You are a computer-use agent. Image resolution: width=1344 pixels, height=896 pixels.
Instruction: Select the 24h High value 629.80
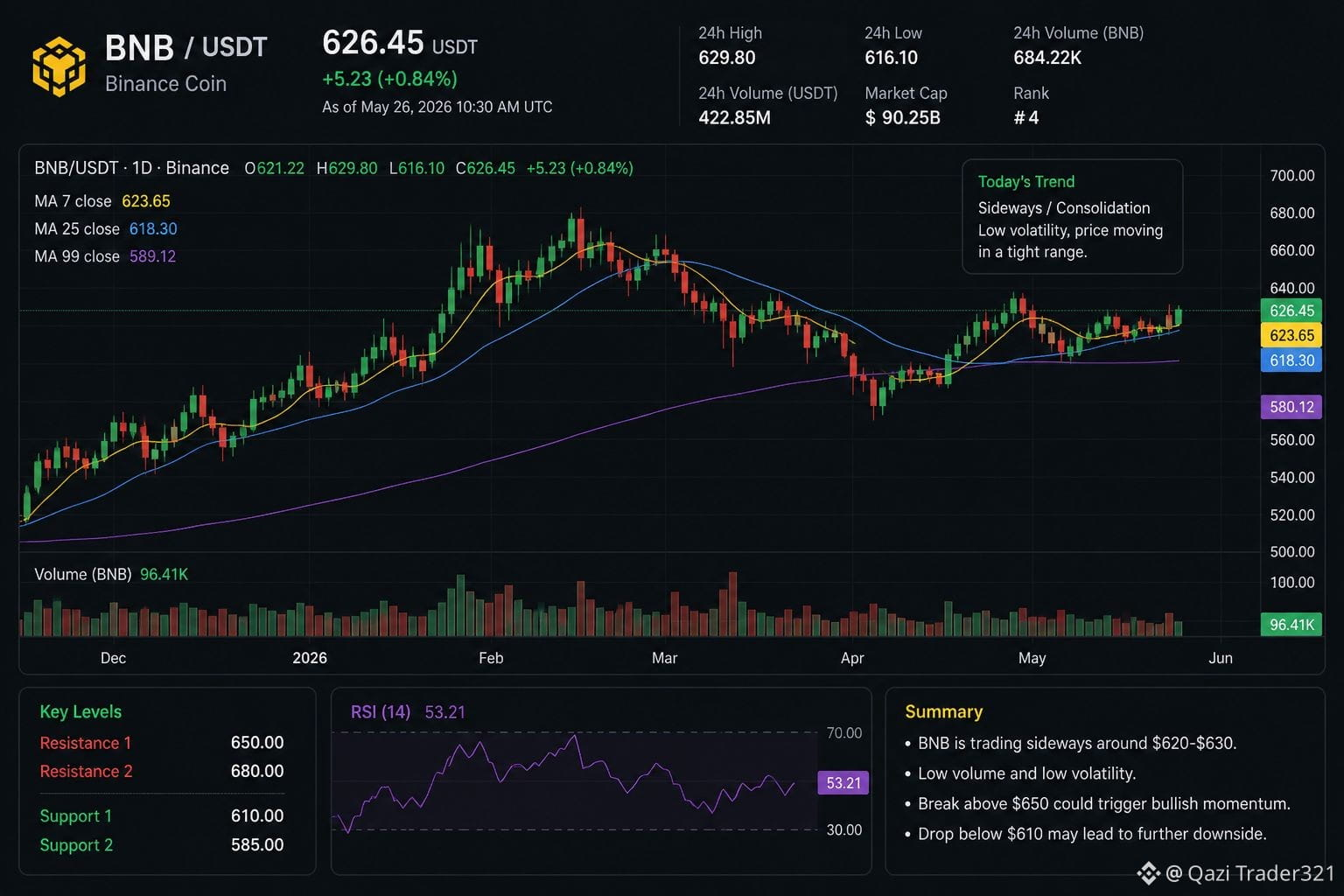point(726,58)
